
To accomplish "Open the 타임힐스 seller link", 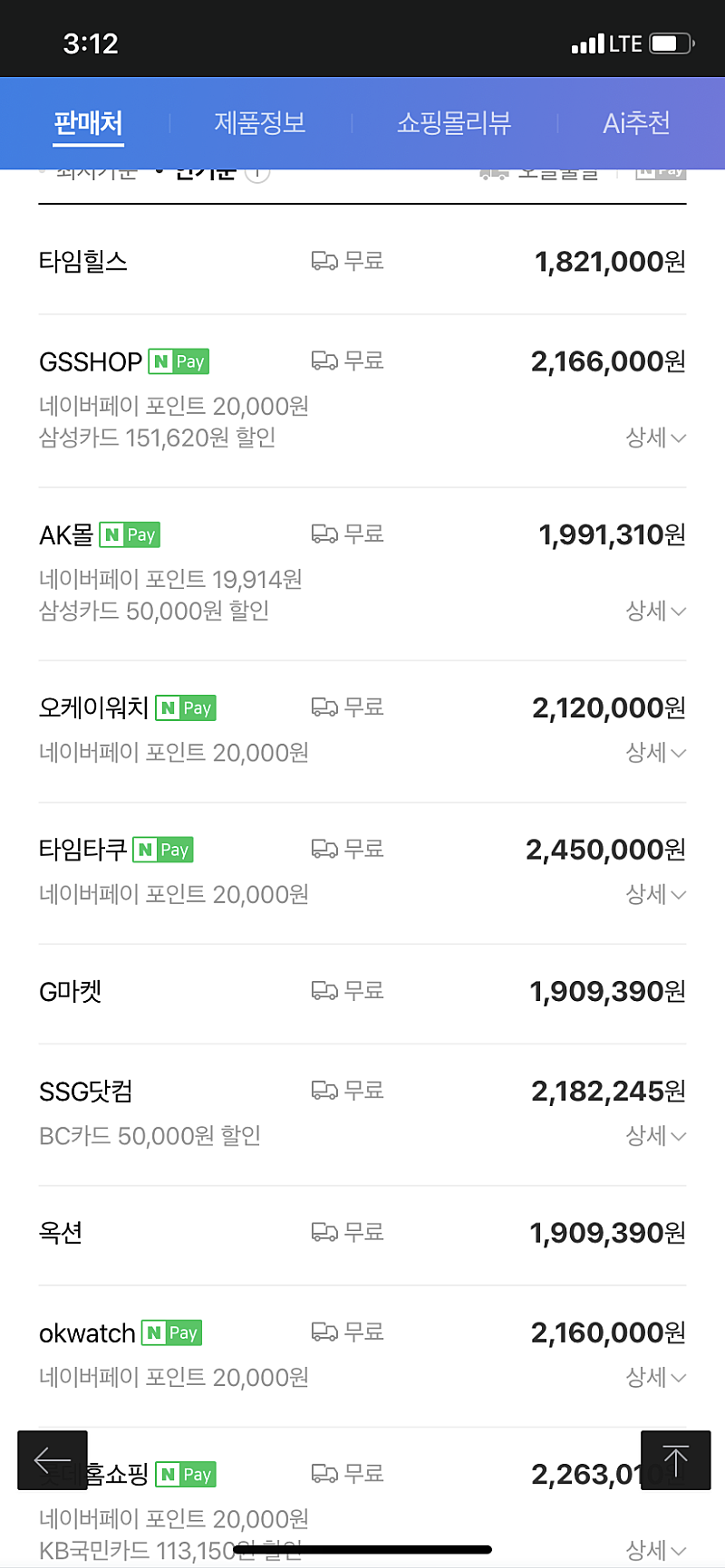I will [83, 262].
